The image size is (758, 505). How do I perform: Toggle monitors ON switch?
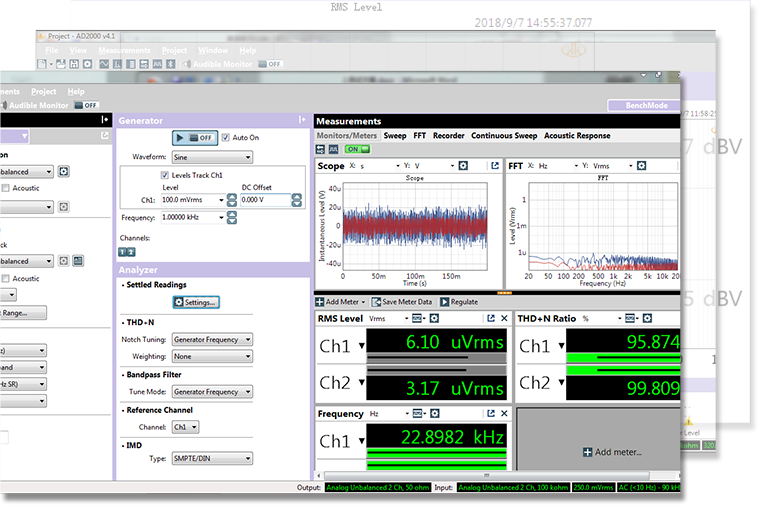[358, 149]
